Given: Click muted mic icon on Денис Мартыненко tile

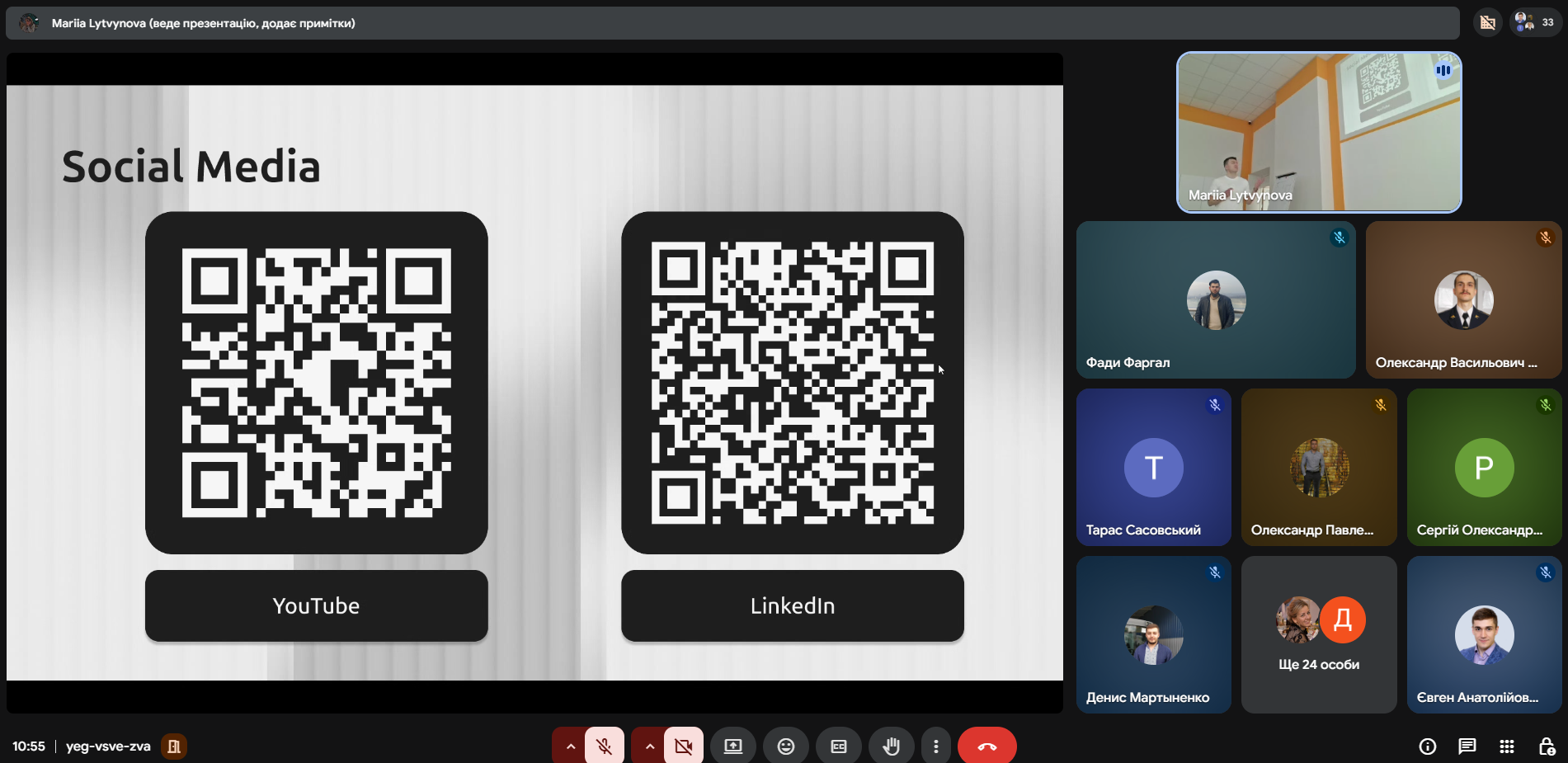Looking at the screenshot, I should click(1215, 572).
